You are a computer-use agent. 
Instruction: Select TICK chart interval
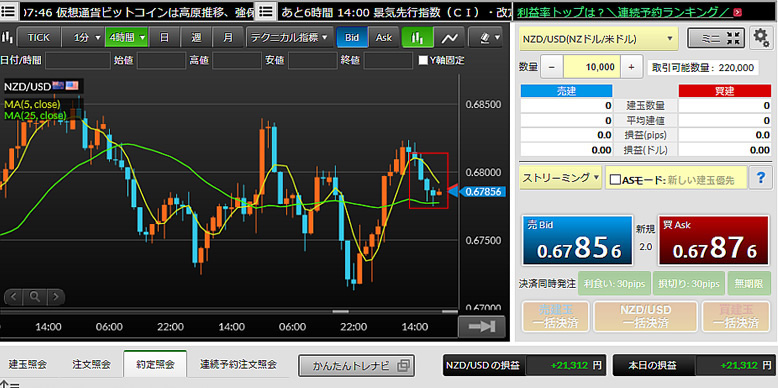39,37
